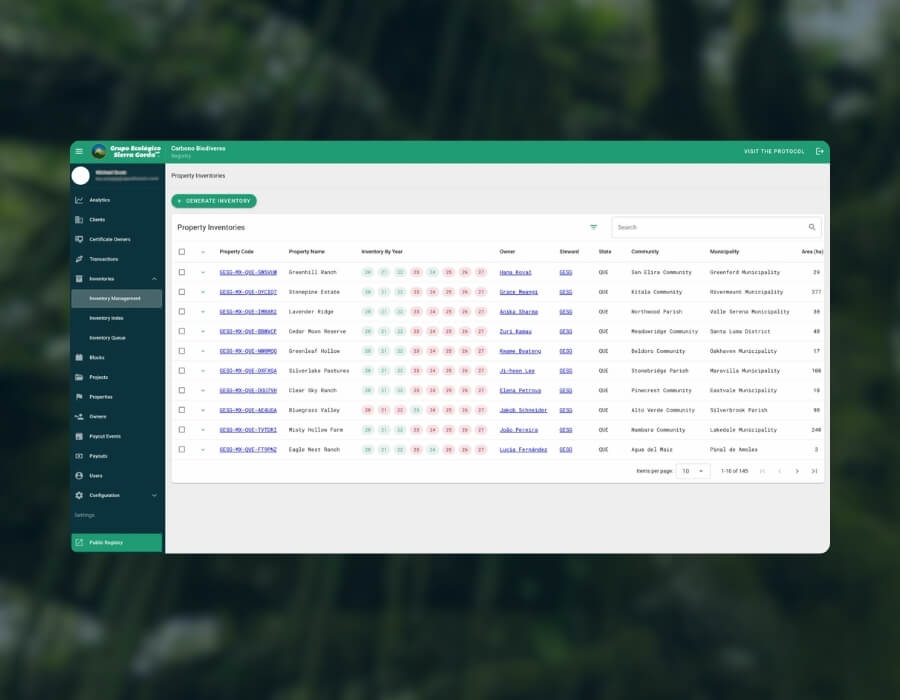This screenshot has height=700, width=900.
Task: Select Inventory Queue submenu item
Action: pos(117,338)
